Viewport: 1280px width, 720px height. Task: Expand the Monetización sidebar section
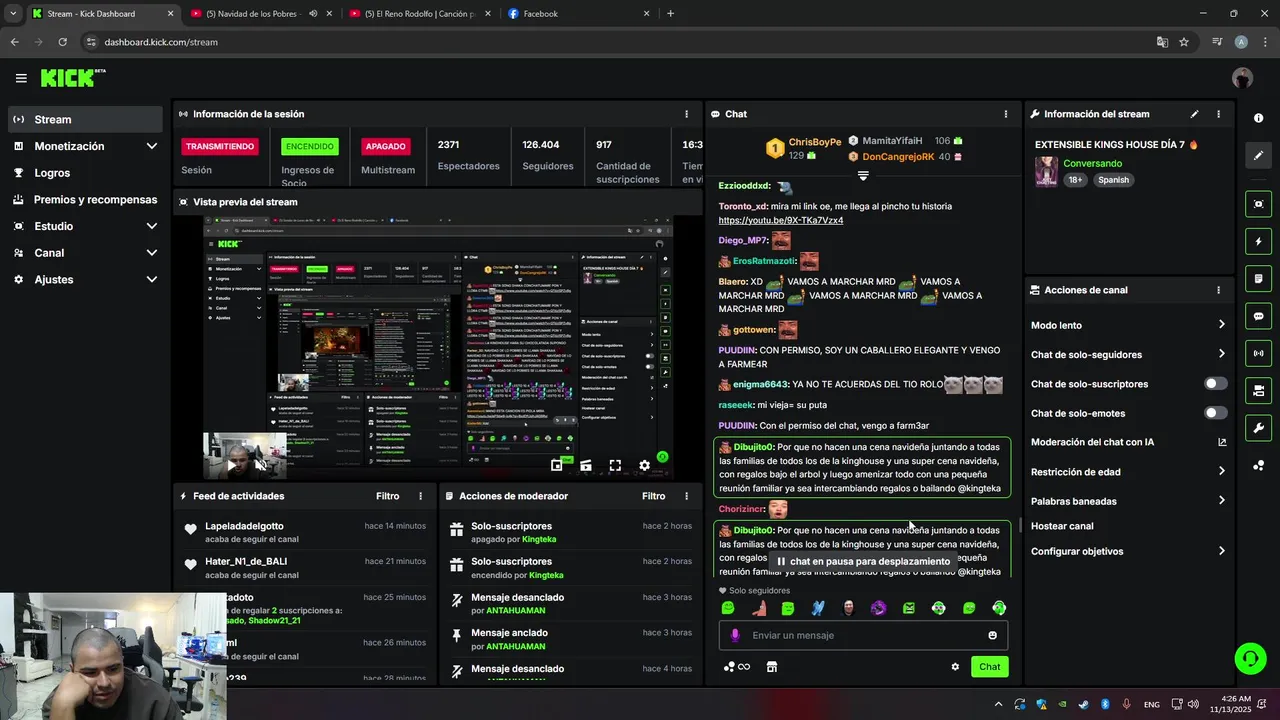click(85, 146)
